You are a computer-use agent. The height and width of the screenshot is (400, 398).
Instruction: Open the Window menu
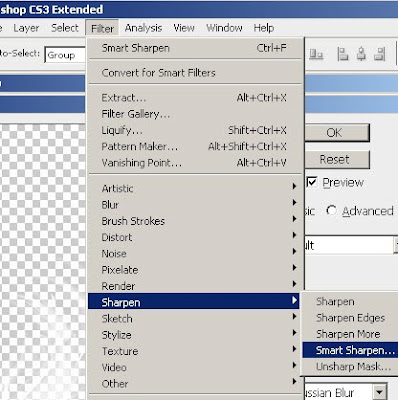[224, 28]
